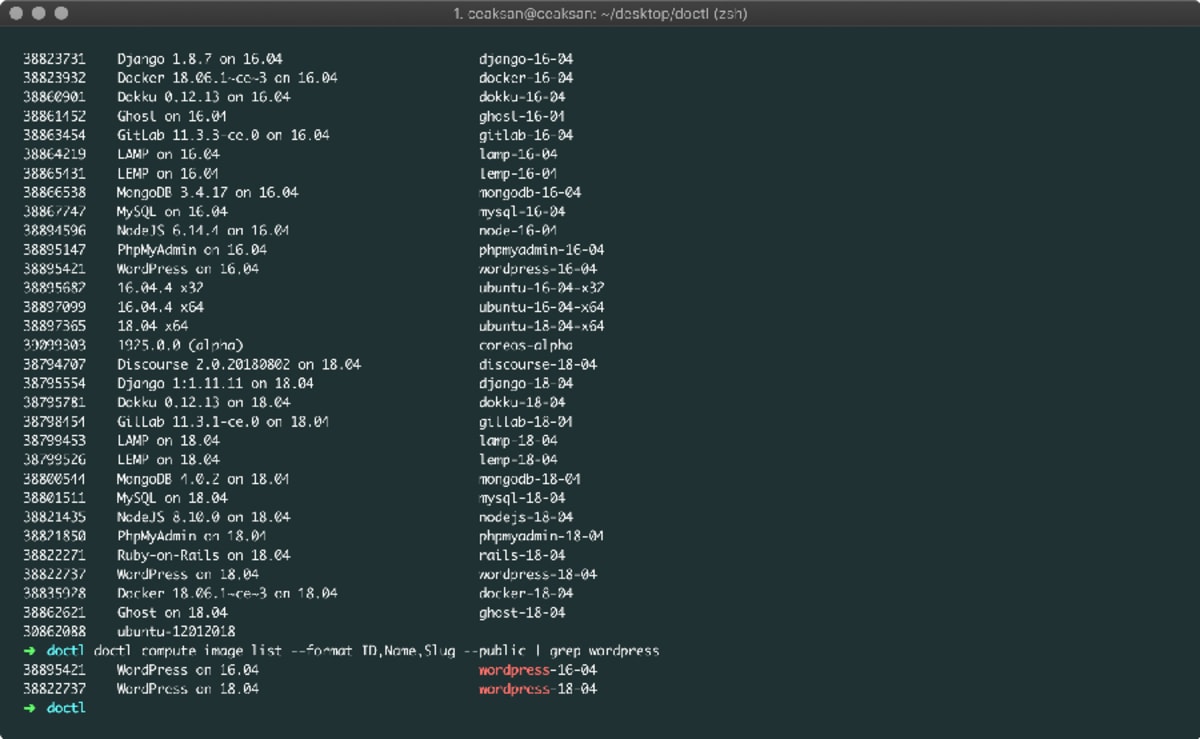Select the name "Docker 18.06.1~ce~3 on 18.04"
This screenshot has height=739, width=1200.
(x=227, y=594)
